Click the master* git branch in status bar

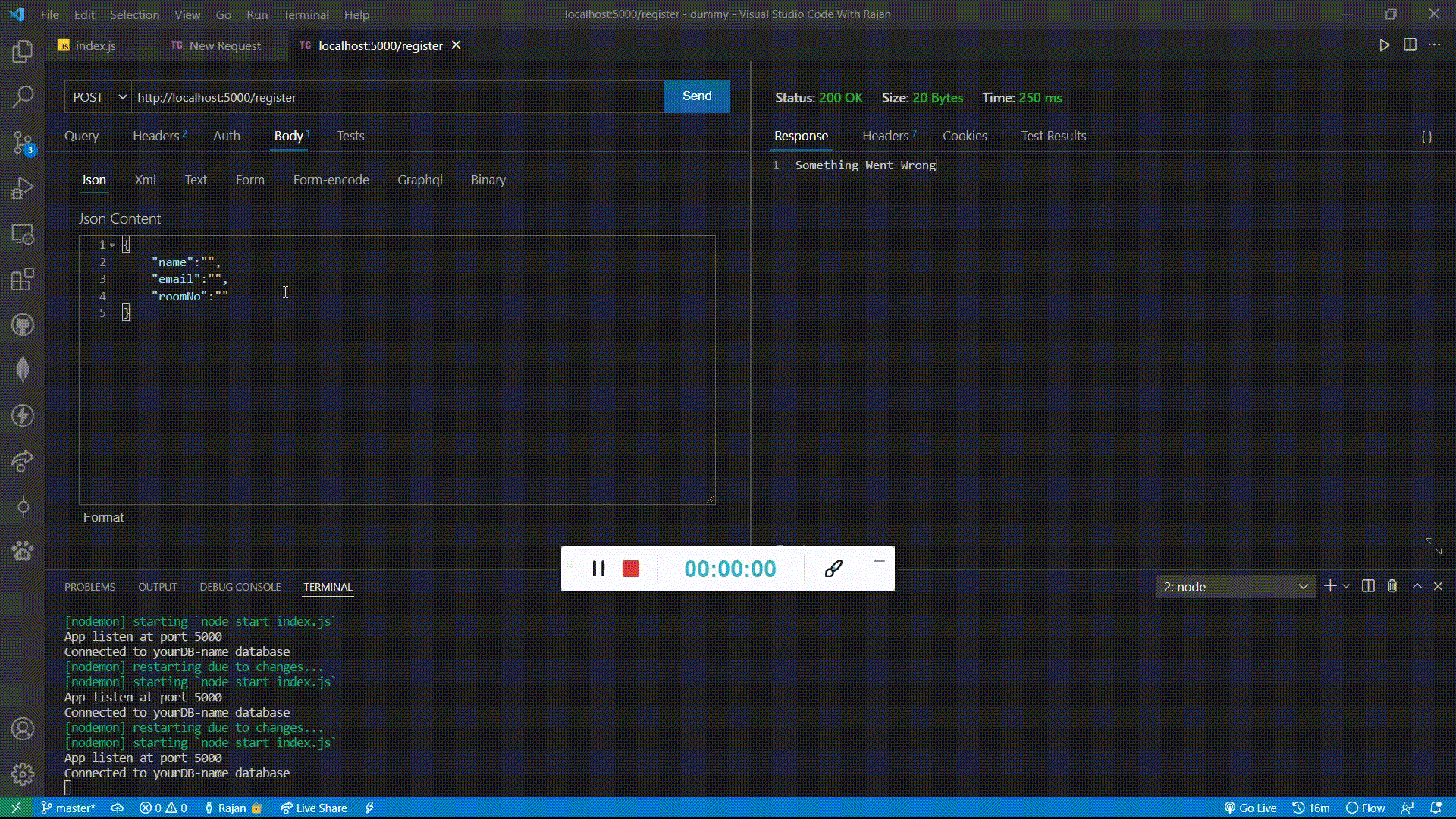(x=68, y=808)
